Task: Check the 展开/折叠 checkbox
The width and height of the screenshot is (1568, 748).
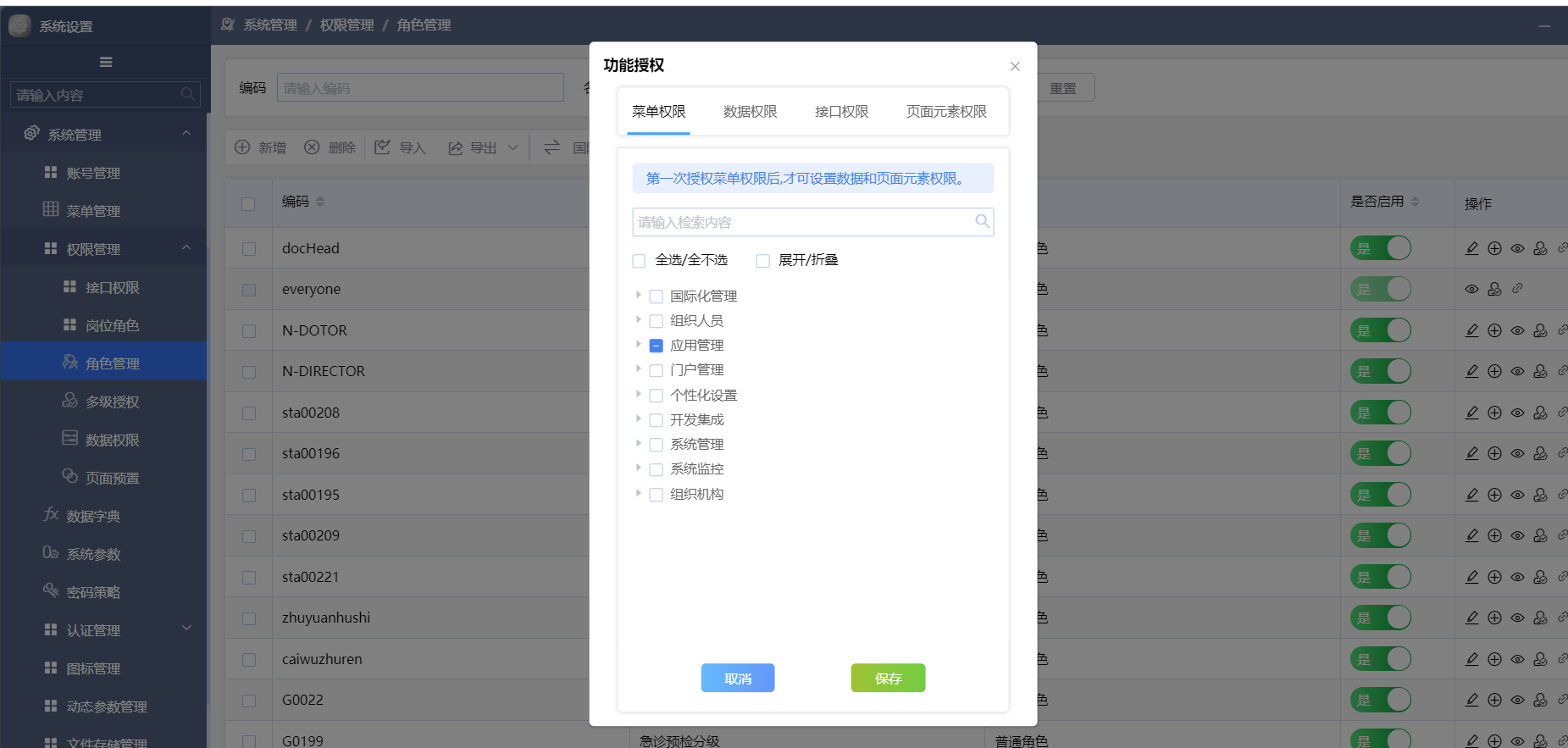Action: tap(762, 261)
